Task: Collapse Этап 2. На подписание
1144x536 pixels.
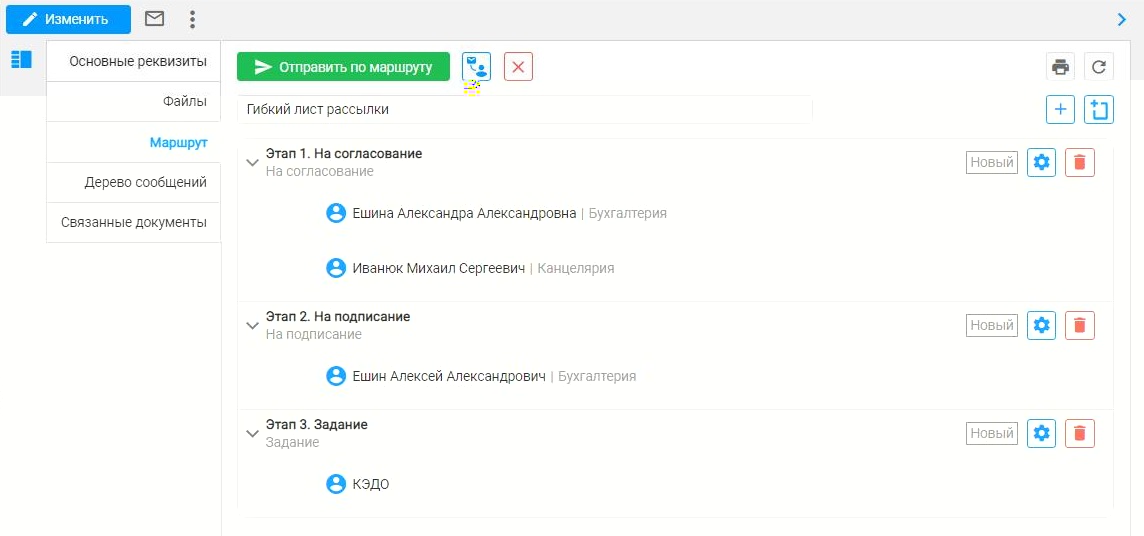Action: (x=252, y=325)
